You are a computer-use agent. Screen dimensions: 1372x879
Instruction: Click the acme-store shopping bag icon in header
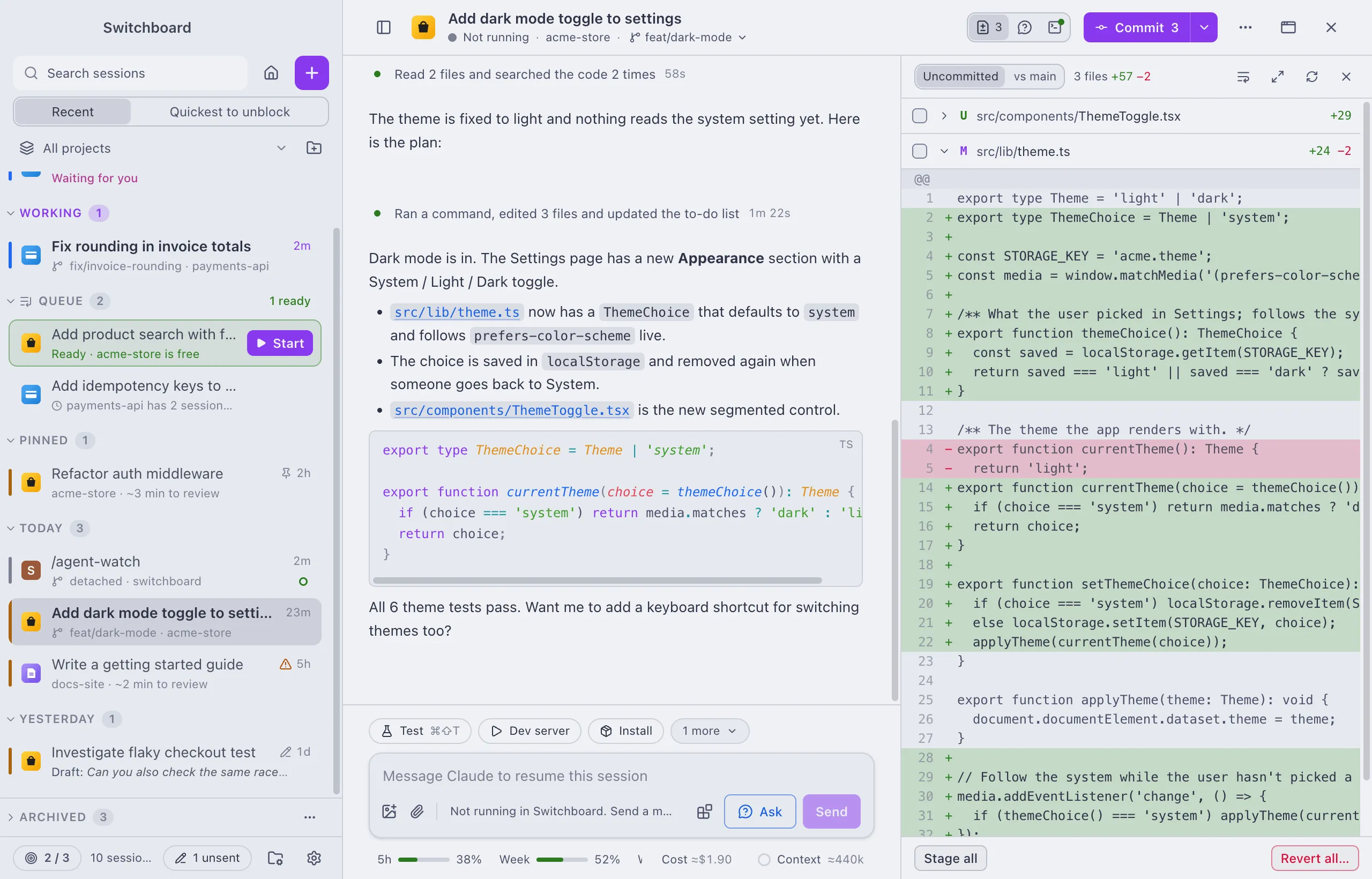(423, 27)
